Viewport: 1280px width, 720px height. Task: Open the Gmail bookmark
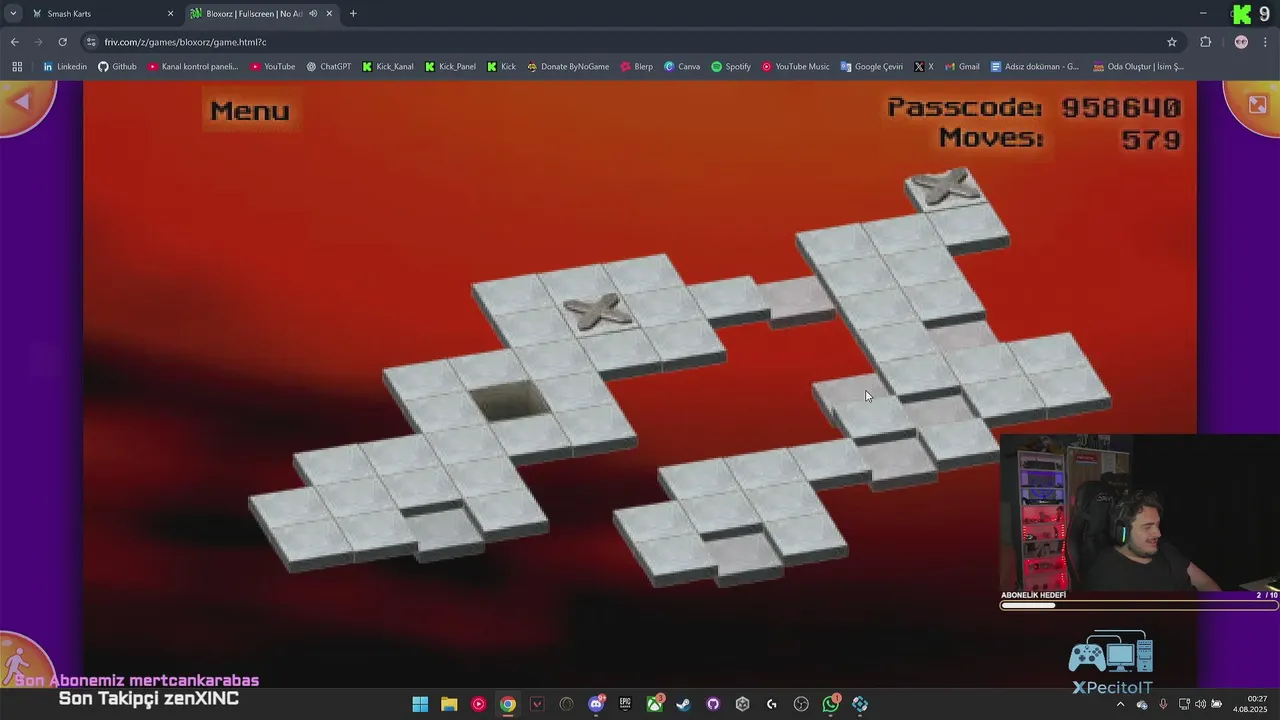(962, 67)
